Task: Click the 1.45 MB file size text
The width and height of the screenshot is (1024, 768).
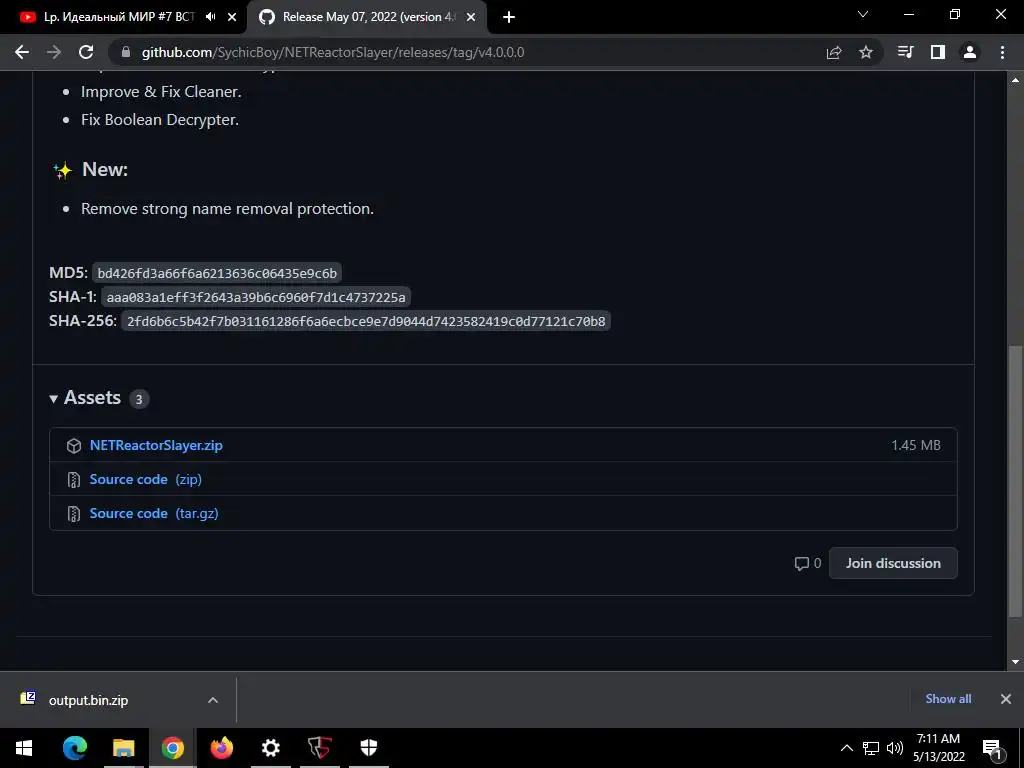Action: tap(916, 445)
